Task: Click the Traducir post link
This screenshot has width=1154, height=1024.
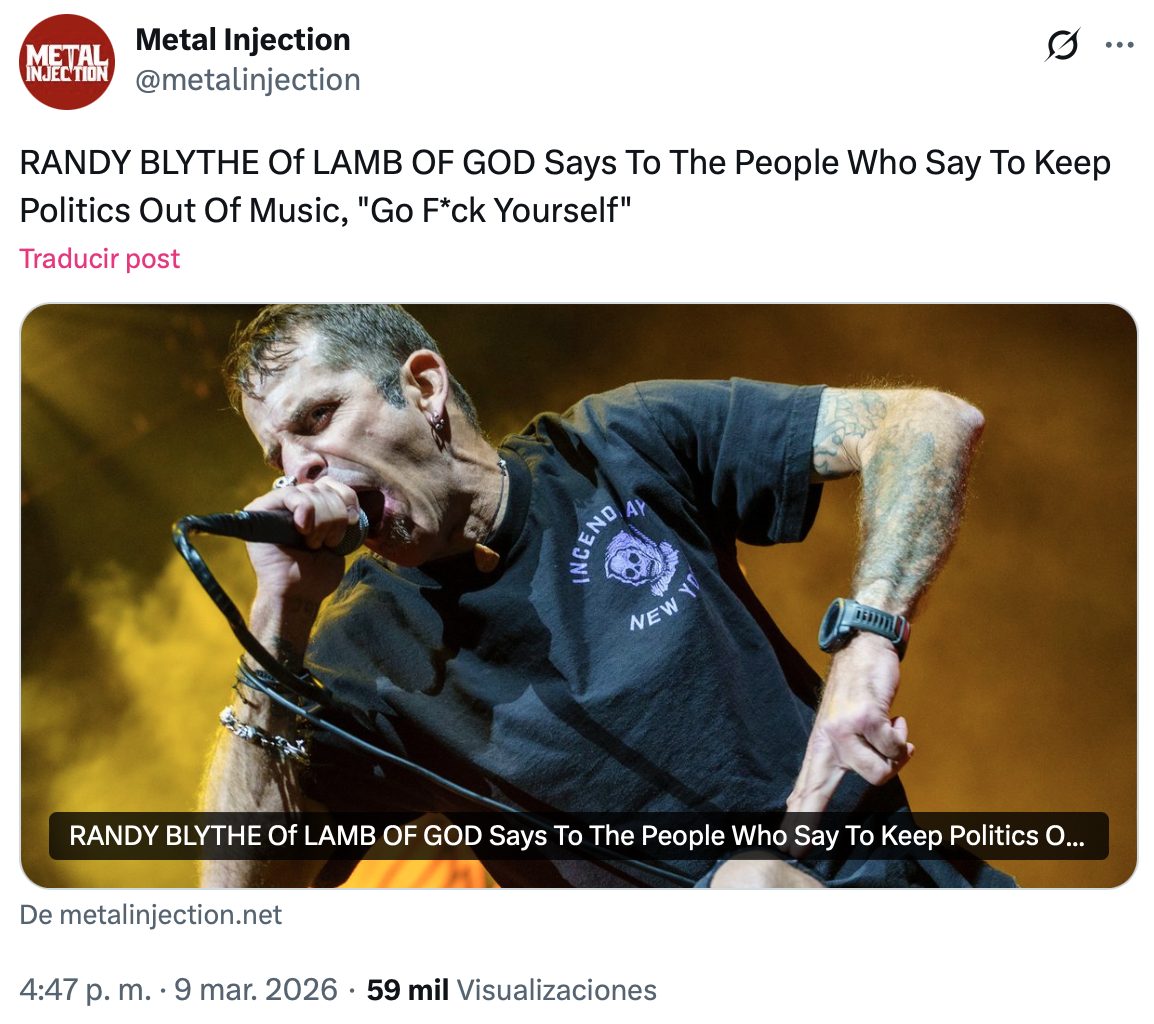Action: (100, 259)
